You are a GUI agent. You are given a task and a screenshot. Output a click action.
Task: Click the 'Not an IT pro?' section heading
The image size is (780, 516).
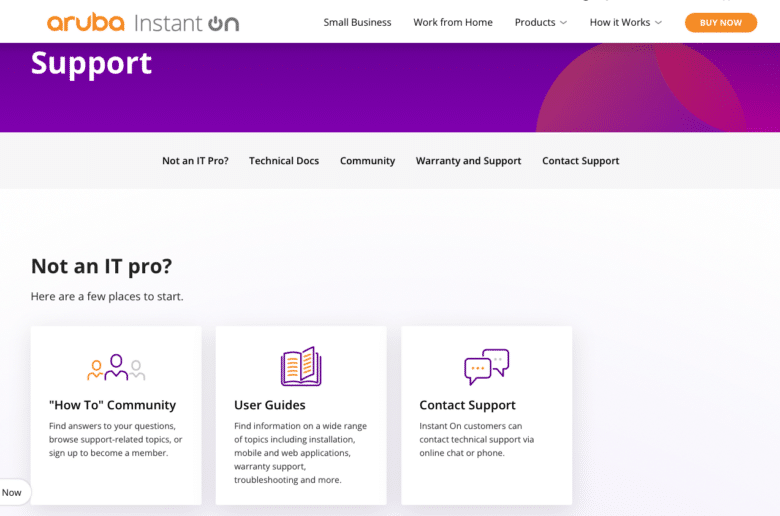101,266
